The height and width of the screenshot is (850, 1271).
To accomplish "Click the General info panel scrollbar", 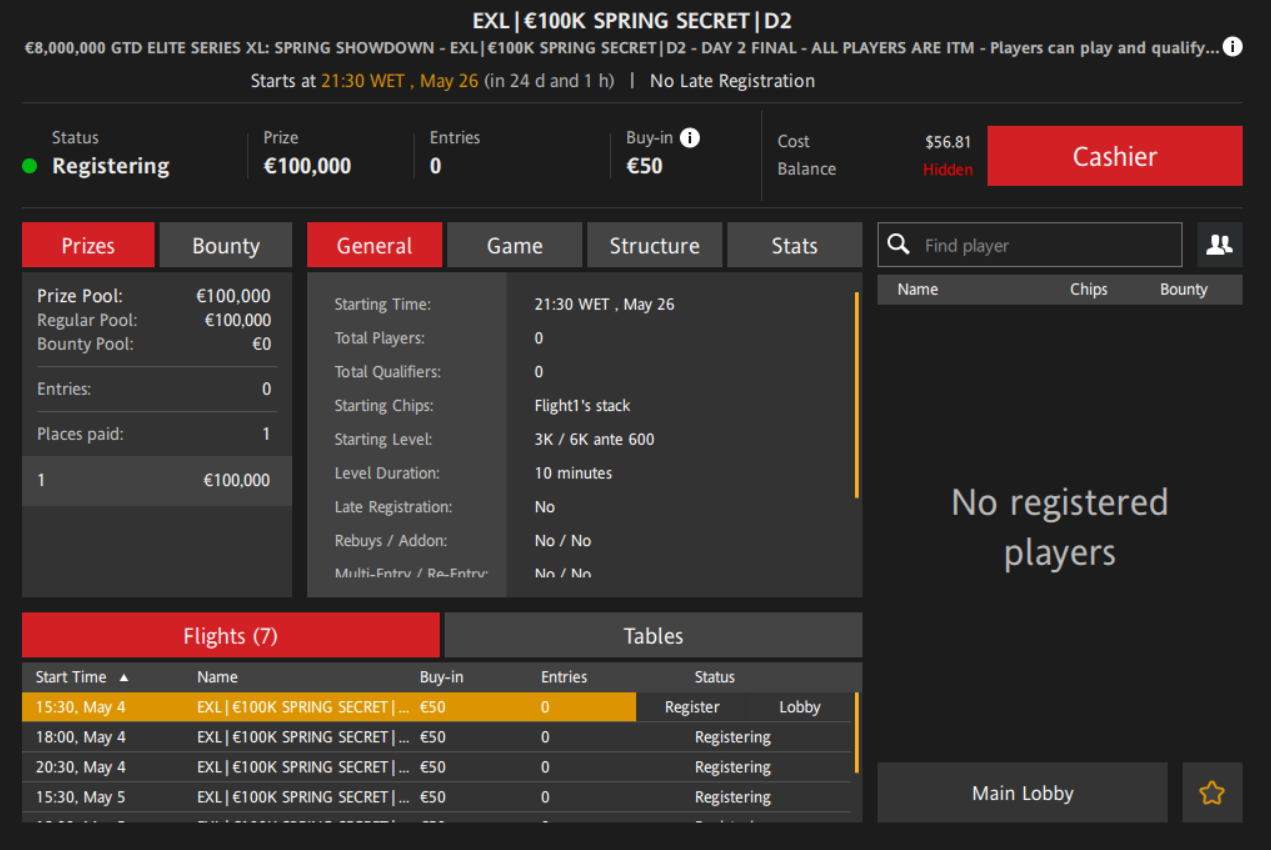I will pyautogui.click(x=856, y=394).
